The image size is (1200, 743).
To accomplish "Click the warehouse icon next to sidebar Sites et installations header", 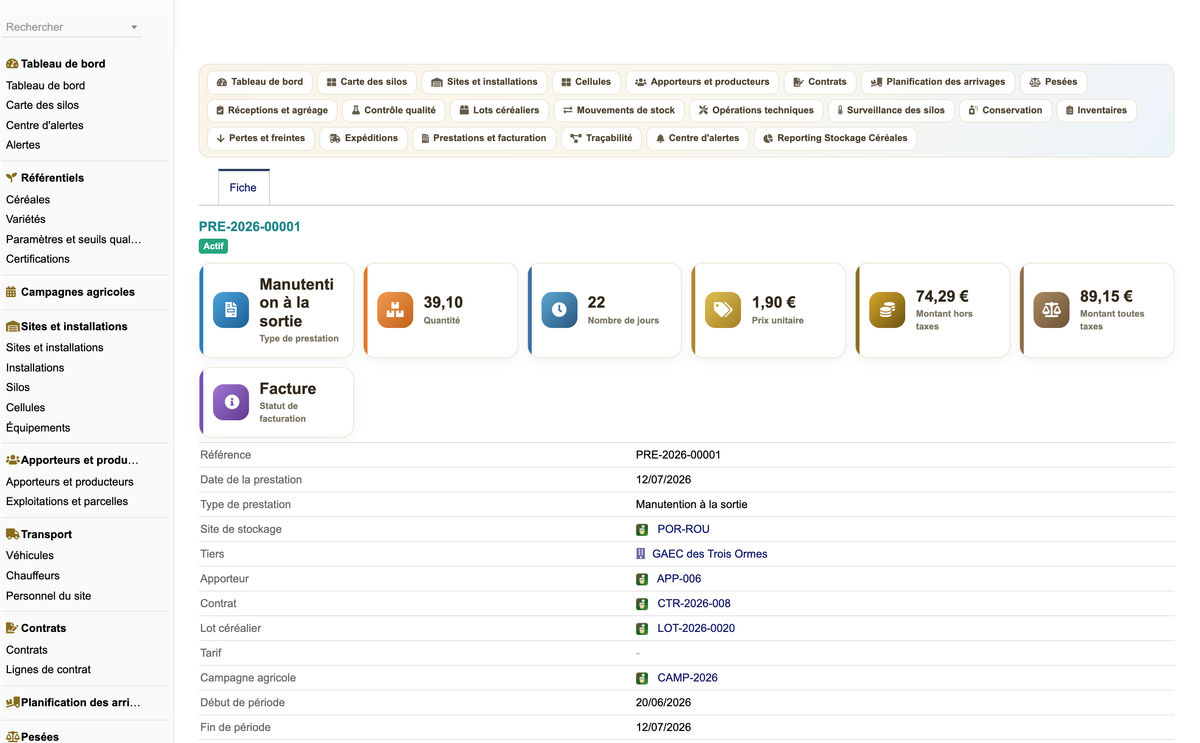I will pos(13,326).
